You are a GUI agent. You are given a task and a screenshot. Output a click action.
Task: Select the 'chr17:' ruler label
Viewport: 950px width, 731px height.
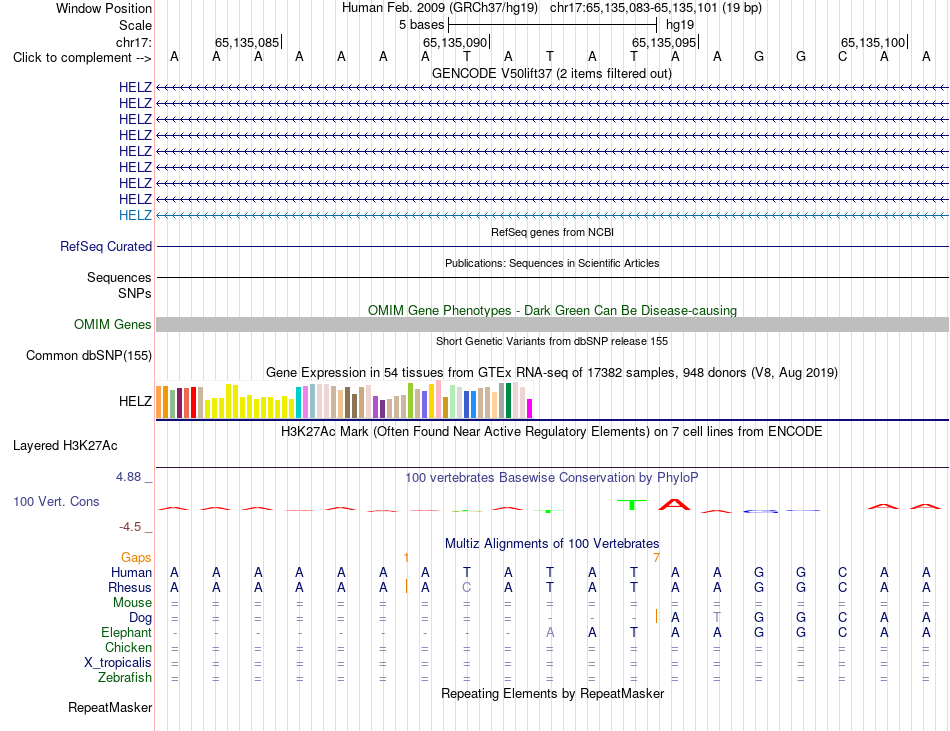tap(134, 42)
